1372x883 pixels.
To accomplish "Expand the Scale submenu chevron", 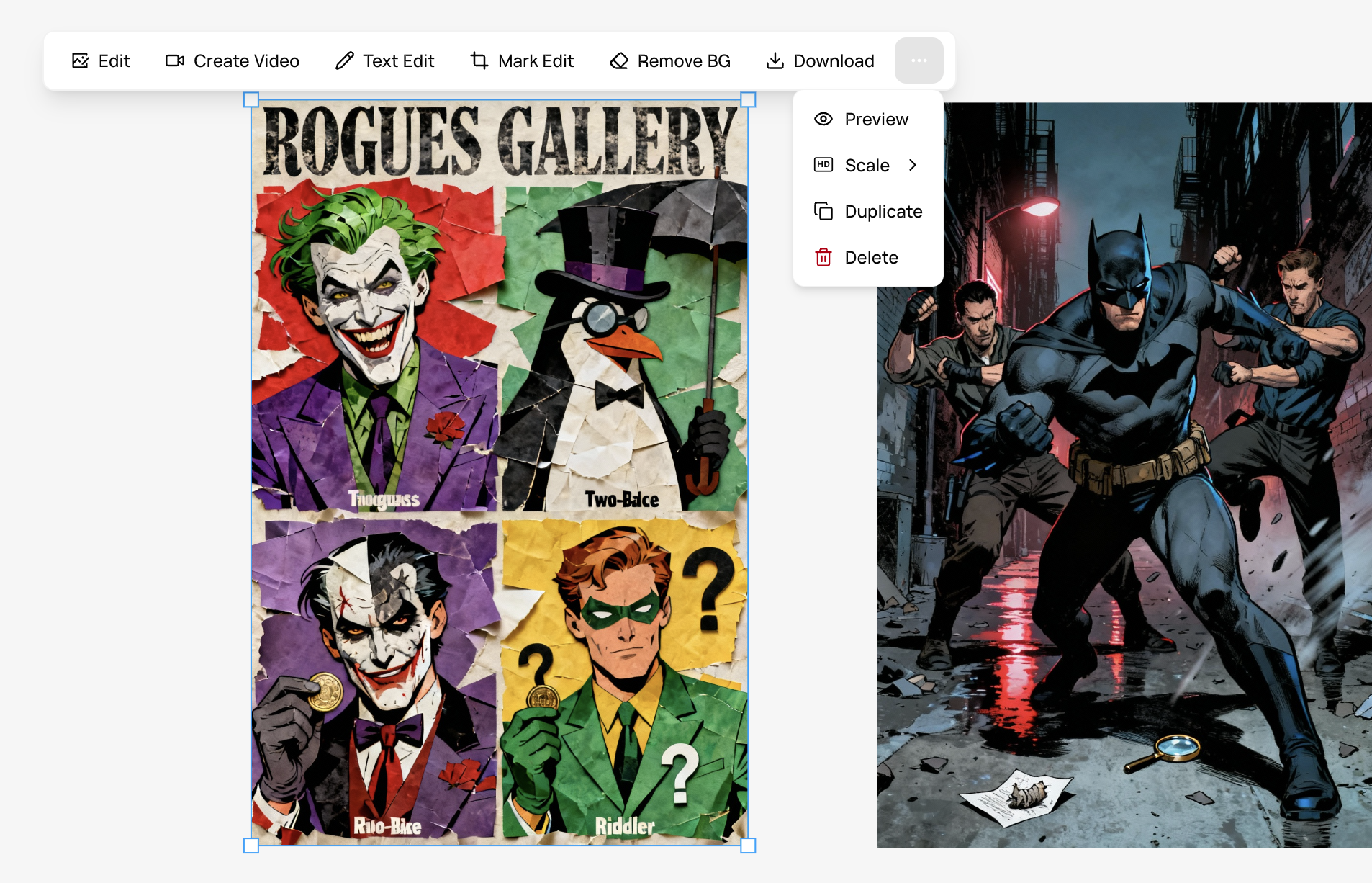I will click(x=913, y=166).
